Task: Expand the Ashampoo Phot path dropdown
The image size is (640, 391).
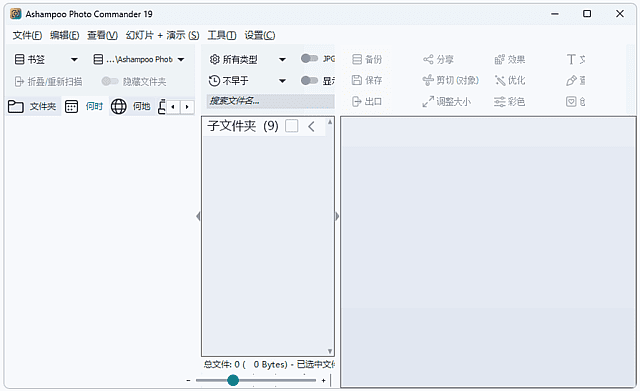Action: [181, 60]
